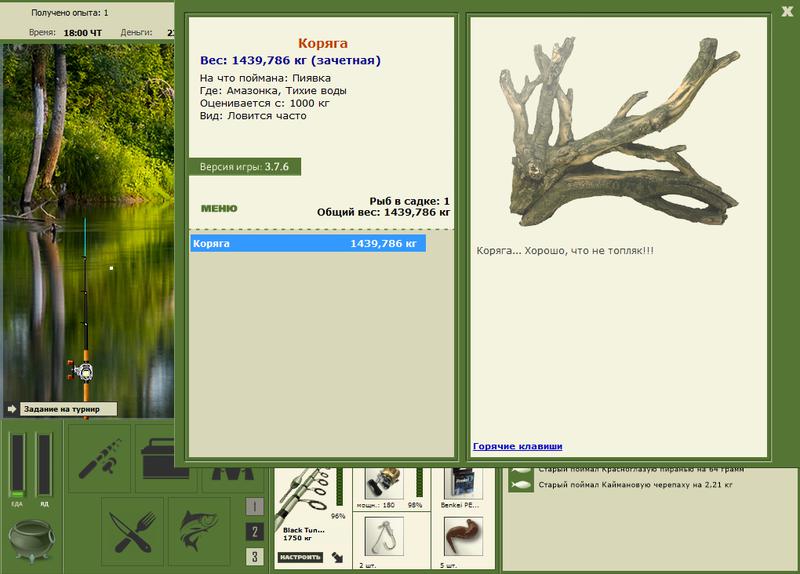The height and width of the screenshot is (574, 800).
Task: Click the fish icon next to Каймановую черепаху message
Action: click(520, 485)
